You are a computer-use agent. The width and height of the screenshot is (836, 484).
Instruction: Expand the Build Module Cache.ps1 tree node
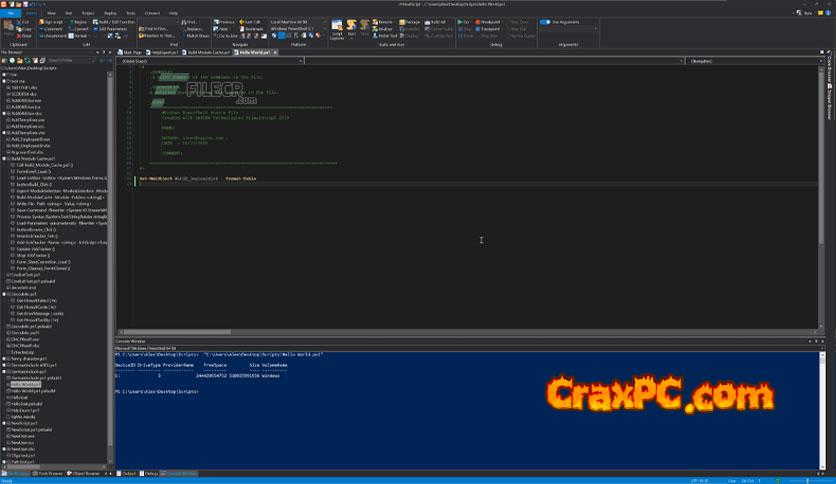6,158
